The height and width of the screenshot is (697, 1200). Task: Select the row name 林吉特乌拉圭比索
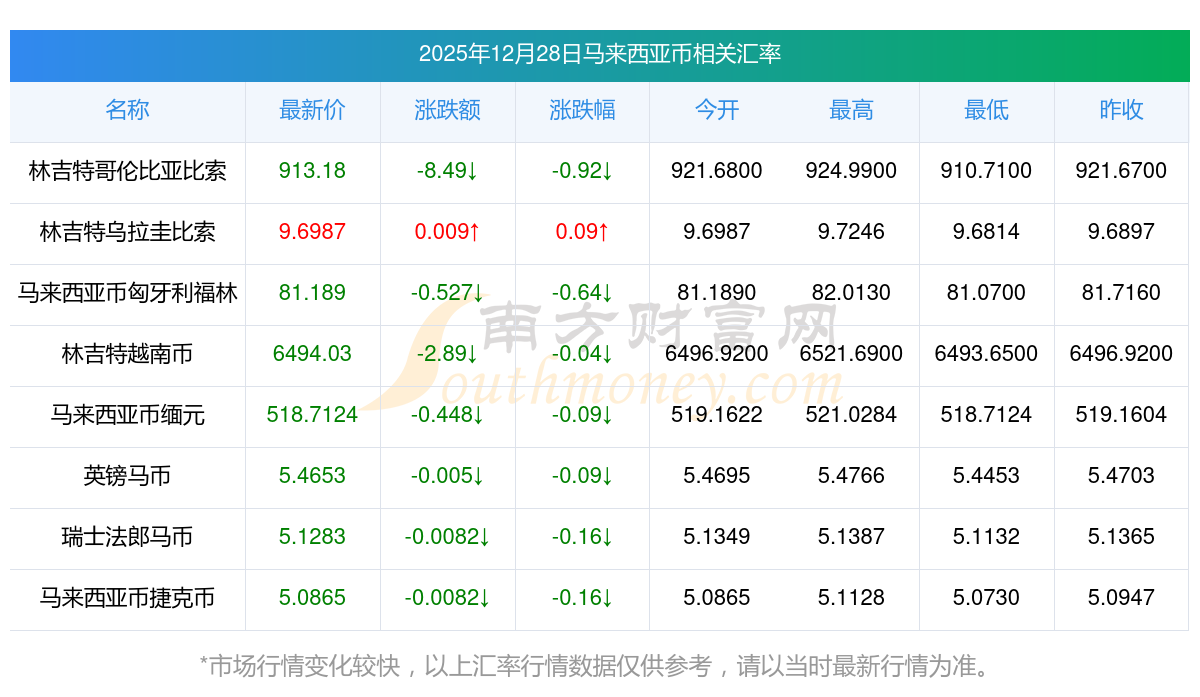point(127,232)
